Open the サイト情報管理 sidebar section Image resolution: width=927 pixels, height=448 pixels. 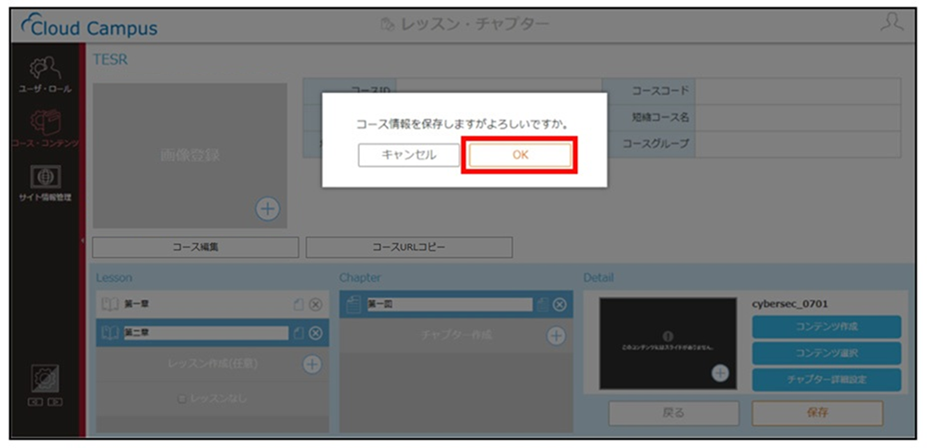tap(45, 184)
